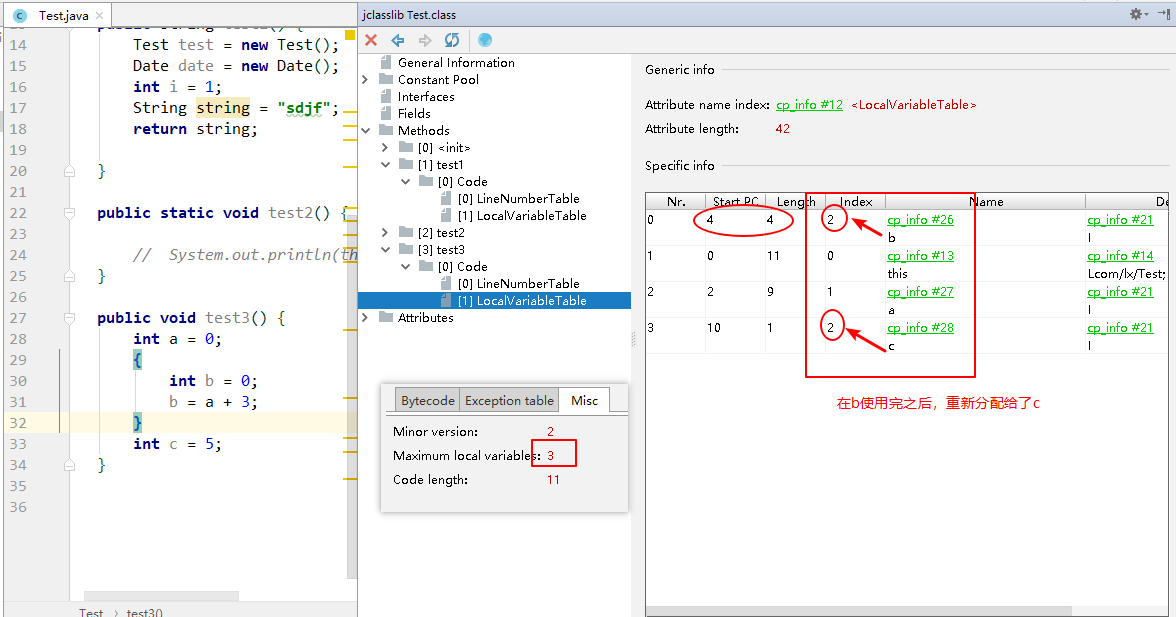Screen dimensions: 1176x617
Task: Close the Test.java editor tab
Action: [99, 16]
